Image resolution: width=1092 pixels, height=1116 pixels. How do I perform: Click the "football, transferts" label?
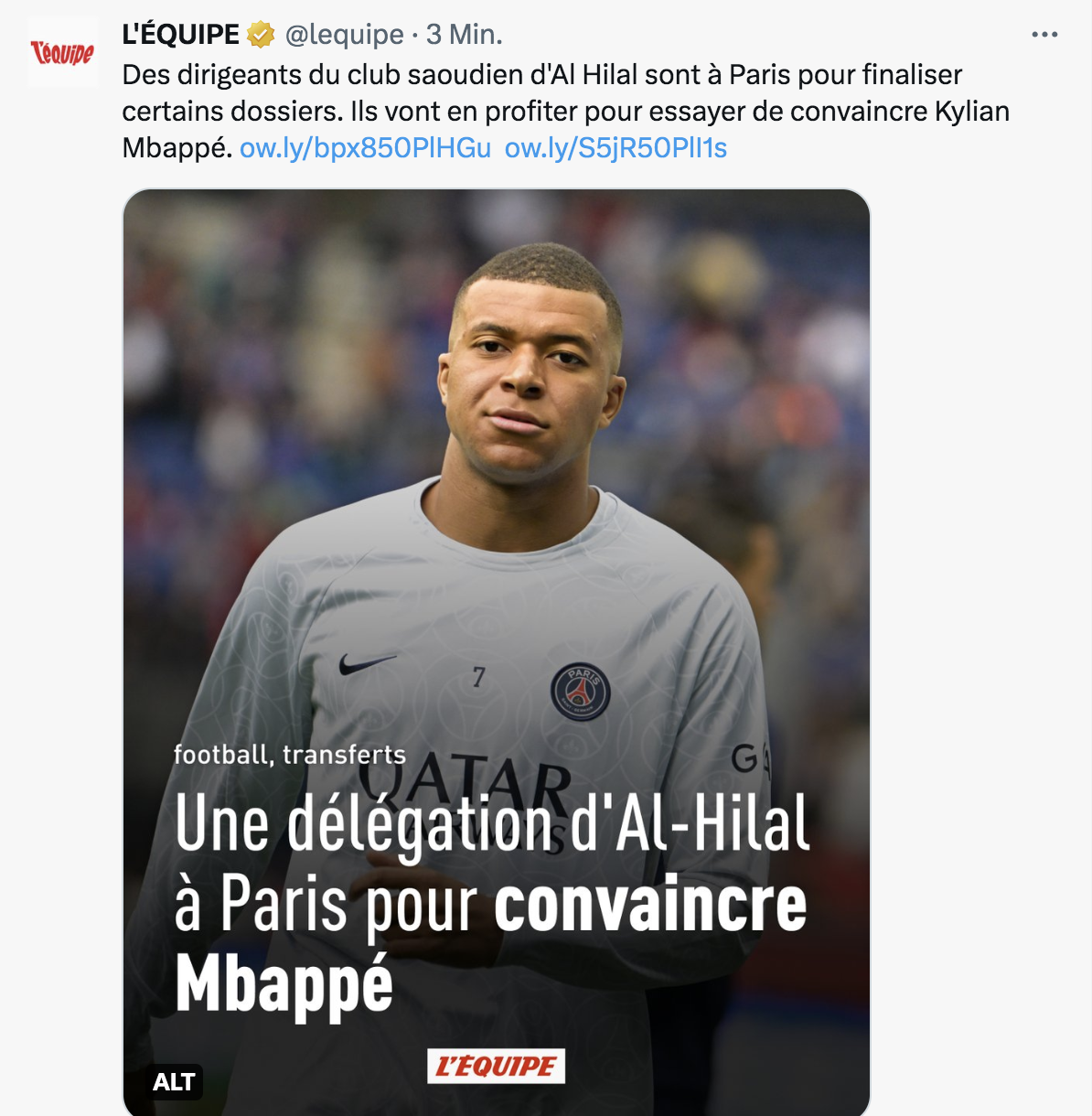coord(290,755)
